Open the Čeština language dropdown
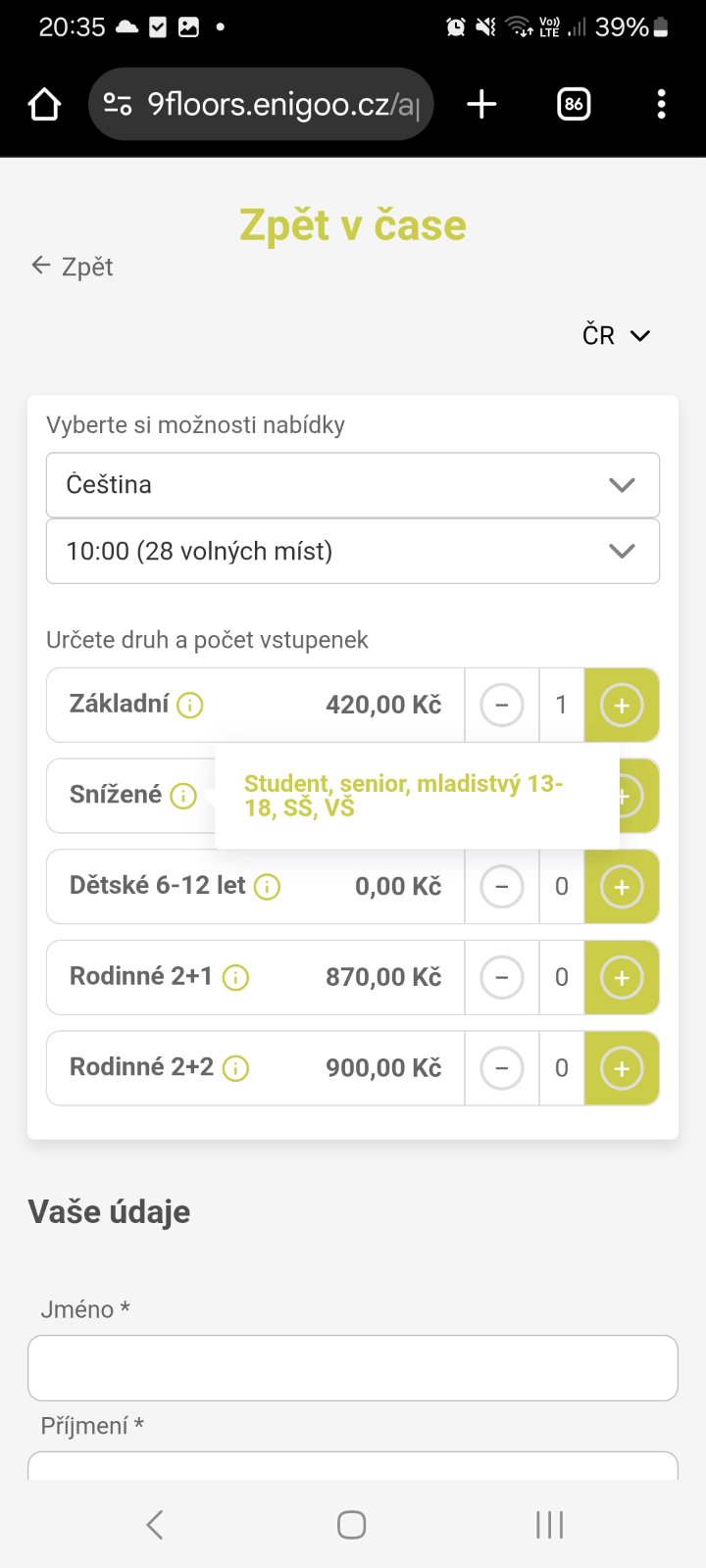Image resolution: width=706 pixels, height=1568 pixels. [x=353, y=485]
